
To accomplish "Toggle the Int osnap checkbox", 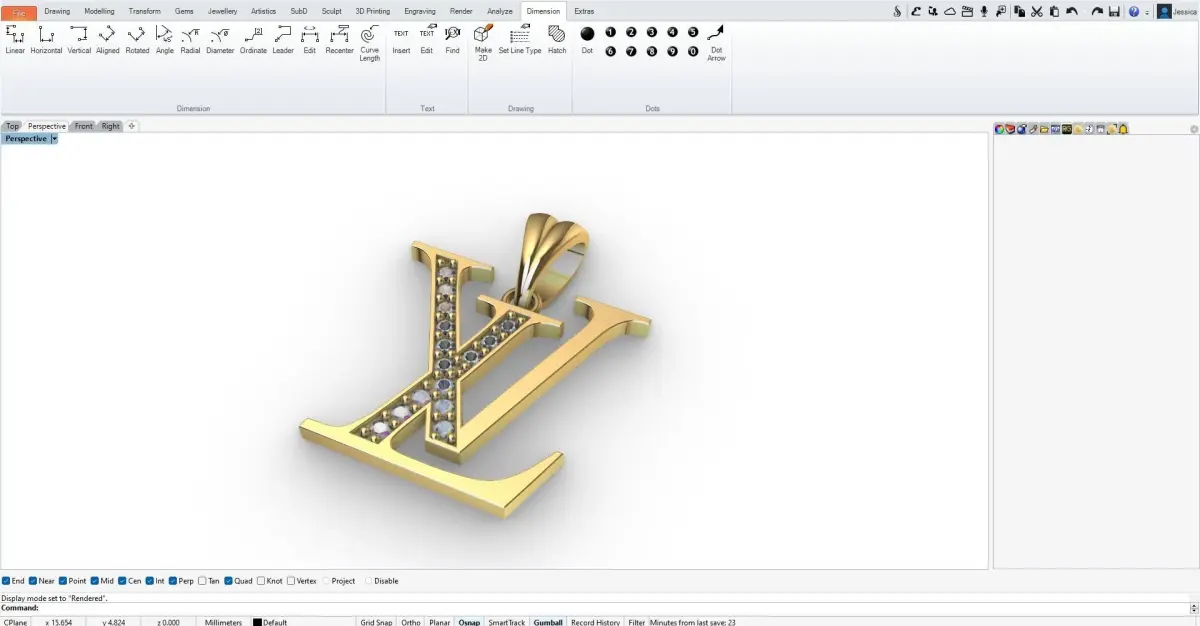I will click(x=150, y=581).
